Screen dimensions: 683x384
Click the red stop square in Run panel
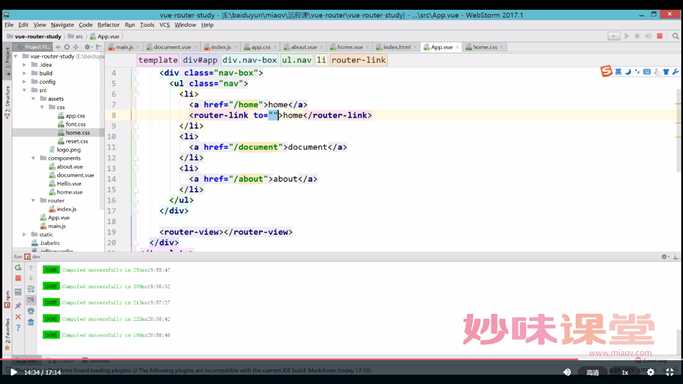tap(18, 278)
